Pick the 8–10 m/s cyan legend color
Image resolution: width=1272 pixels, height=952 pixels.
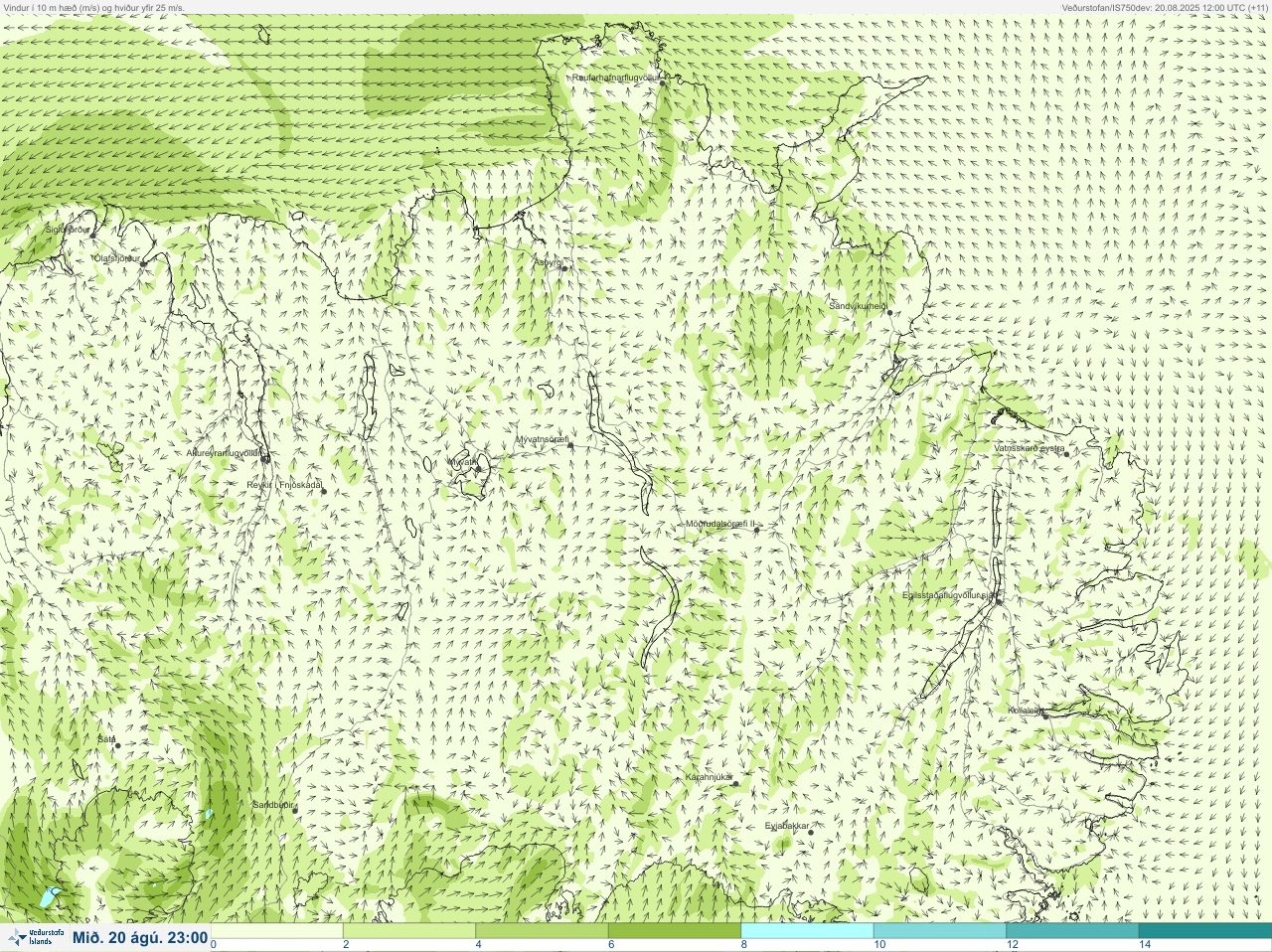coord(807,931)
